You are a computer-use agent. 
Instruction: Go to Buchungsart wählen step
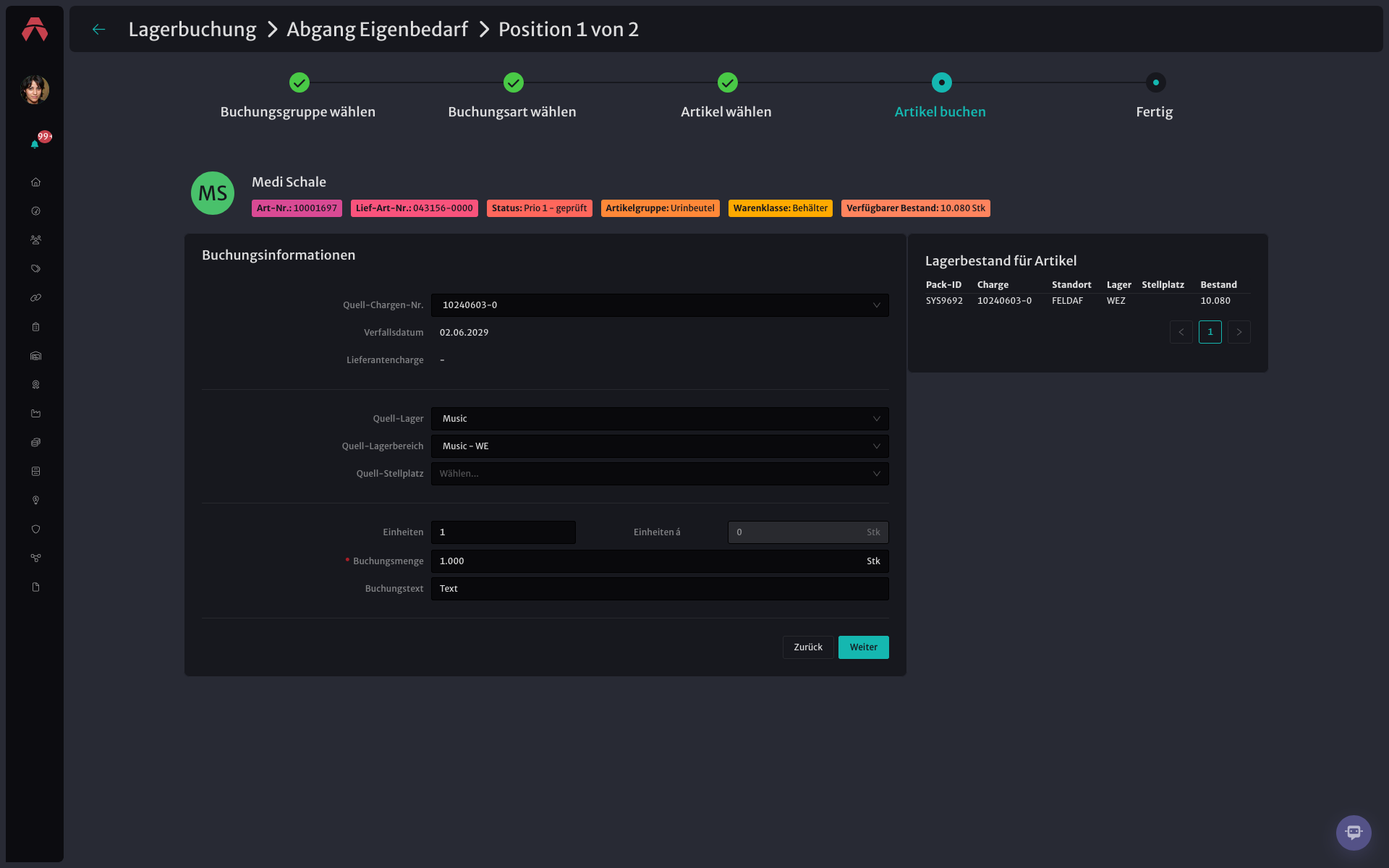[x=512, y=97]
